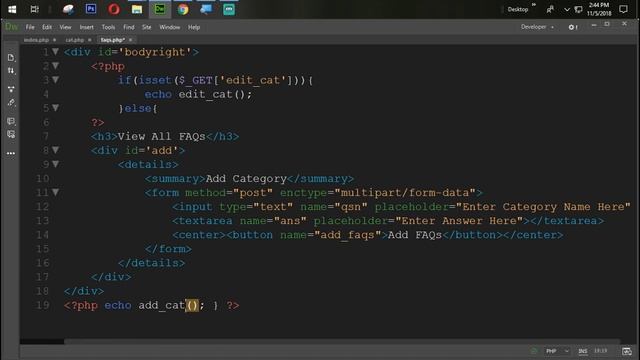
Task: Click the File Management arrows icon
Action: coord(11,71)
